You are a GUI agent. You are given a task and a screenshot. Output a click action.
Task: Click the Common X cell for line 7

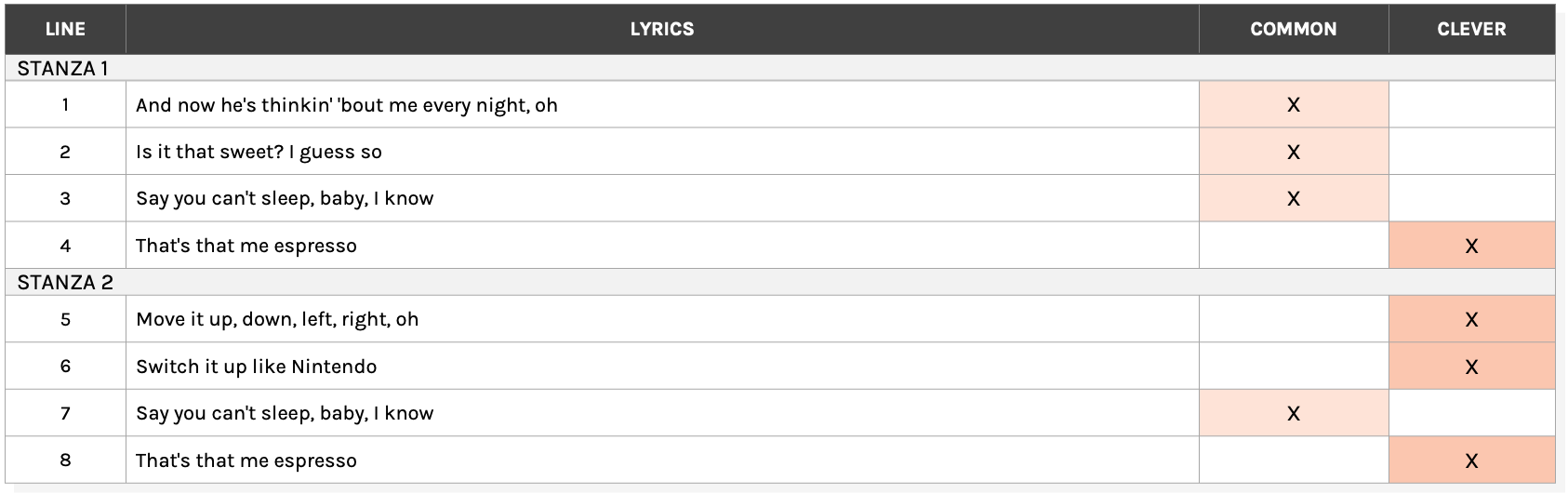1293,413
